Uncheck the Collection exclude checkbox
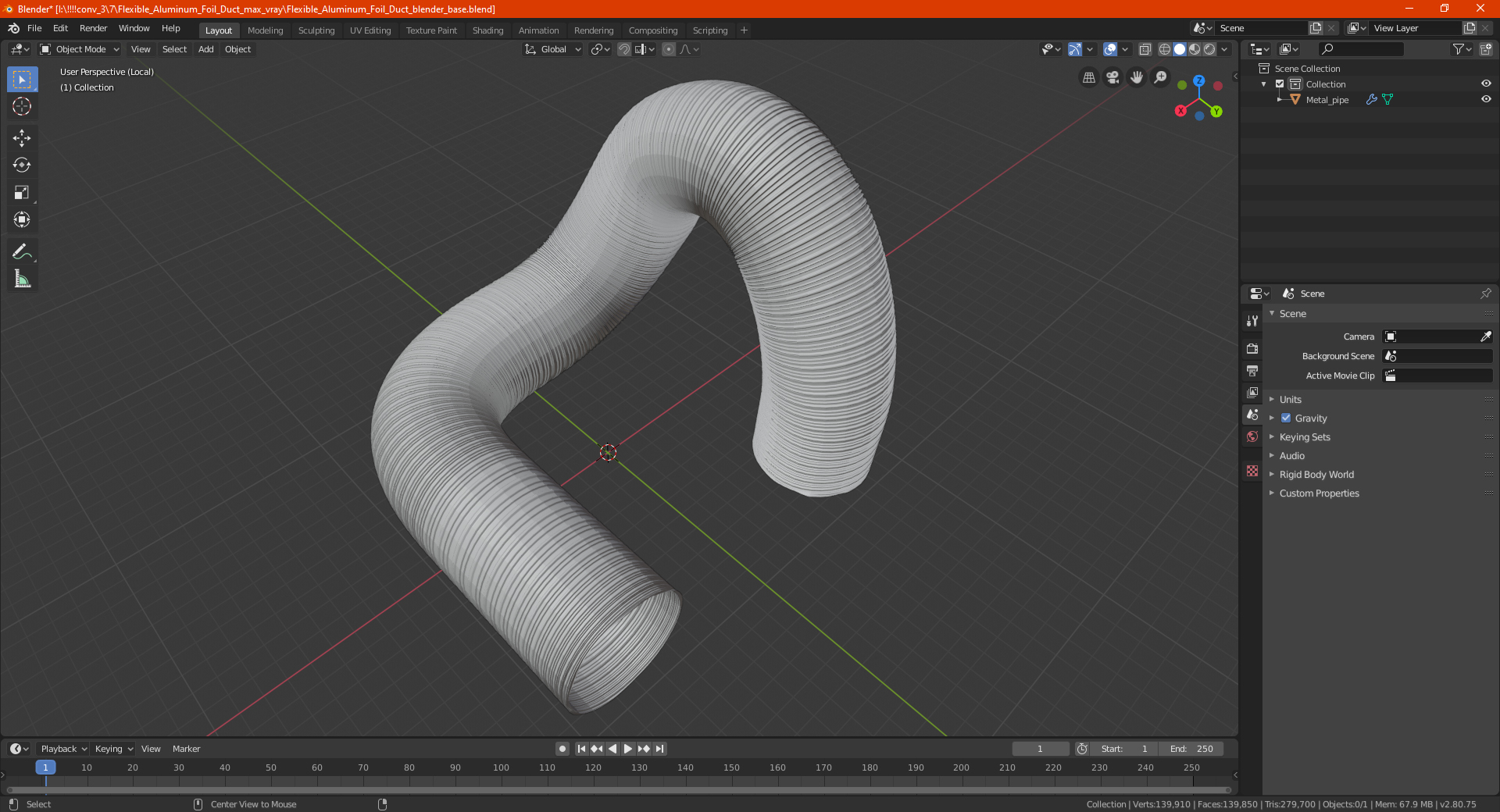Image resolution: width=1500 pixels, height=812 pixels. point(1280,84)
